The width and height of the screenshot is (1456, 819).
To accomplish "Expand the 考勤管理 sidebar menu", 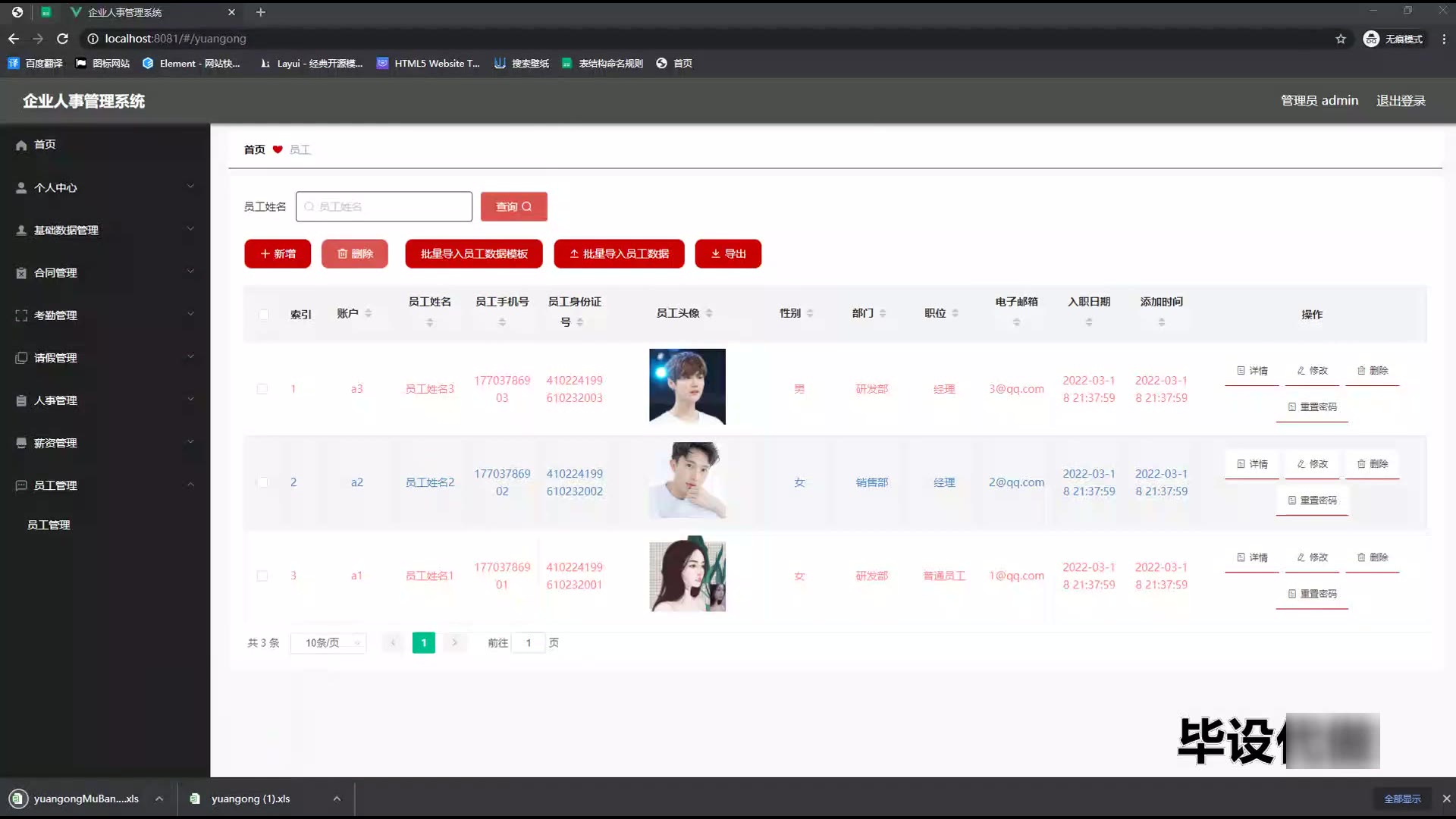I will pos(105,315).
